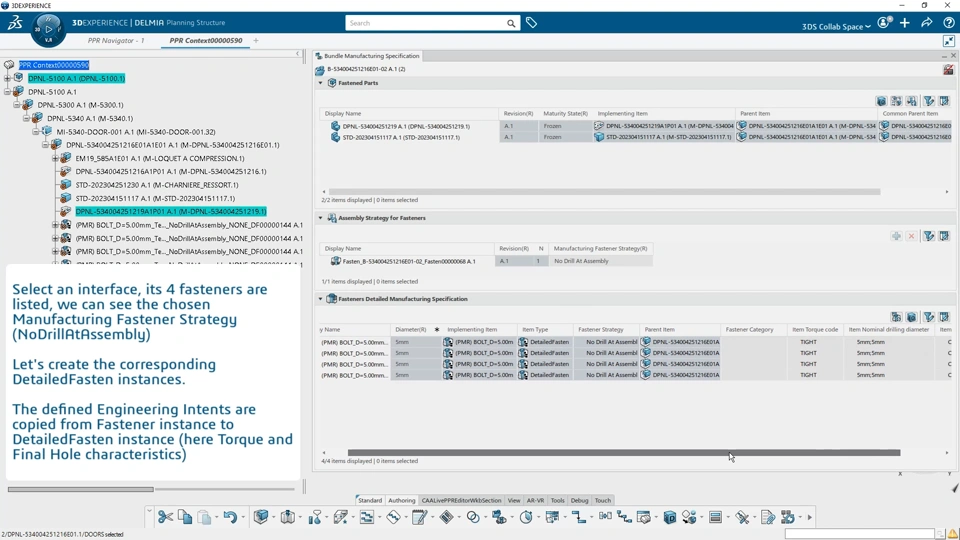Viewport: 960px width, 540px height.
Task: Click the expand fullscreen icon at top right
Action: point(948,41)
